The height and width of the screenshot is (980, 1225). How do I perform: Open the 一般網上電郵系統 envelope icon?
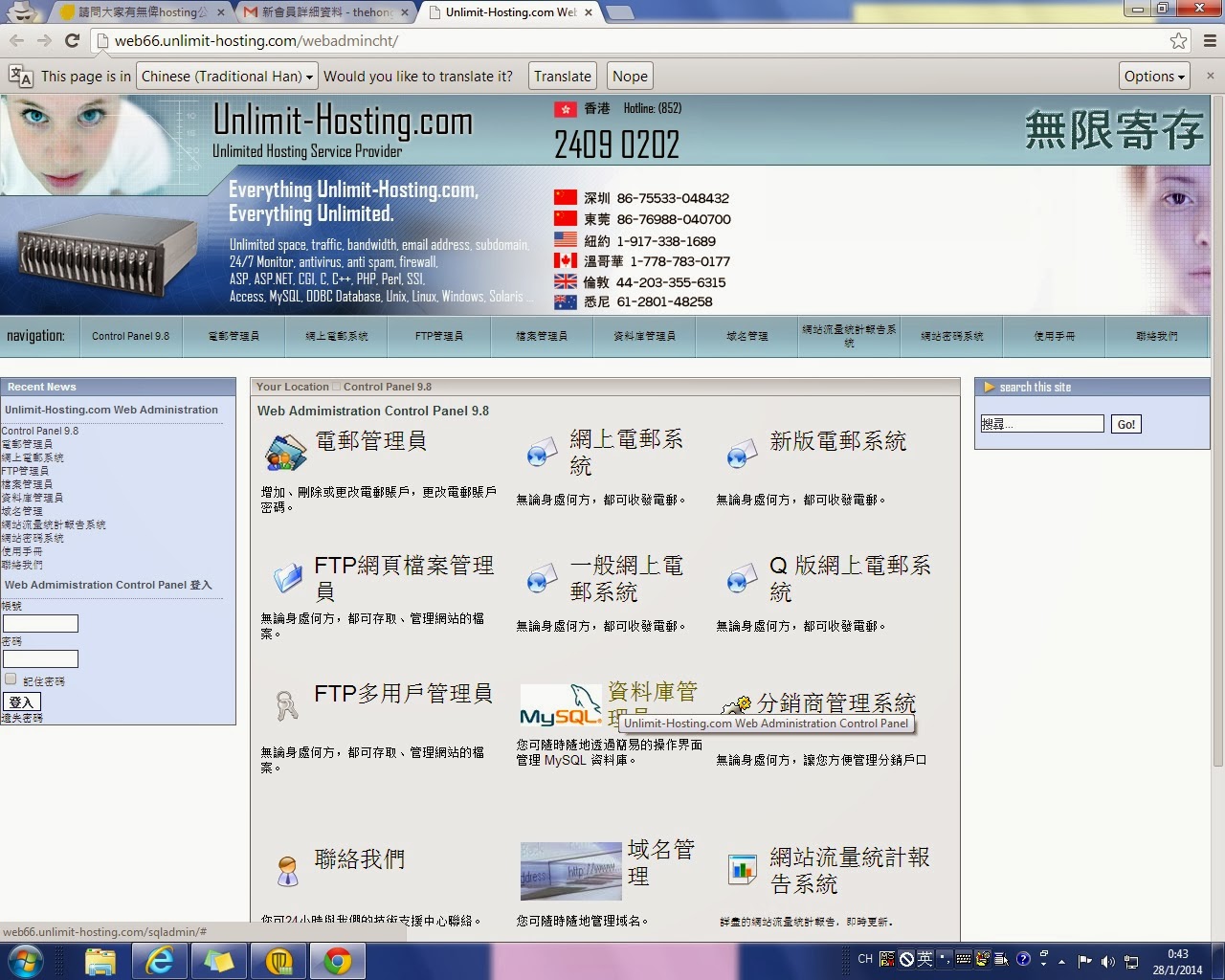[x=543, y=578]
